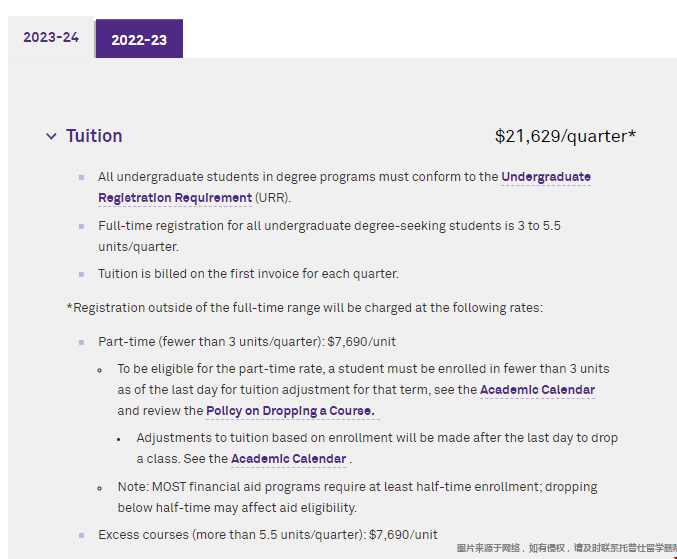This screenshot has height=559, width=677.
Task: Open the Registration Requirement link text
Action: coord(175,198)
